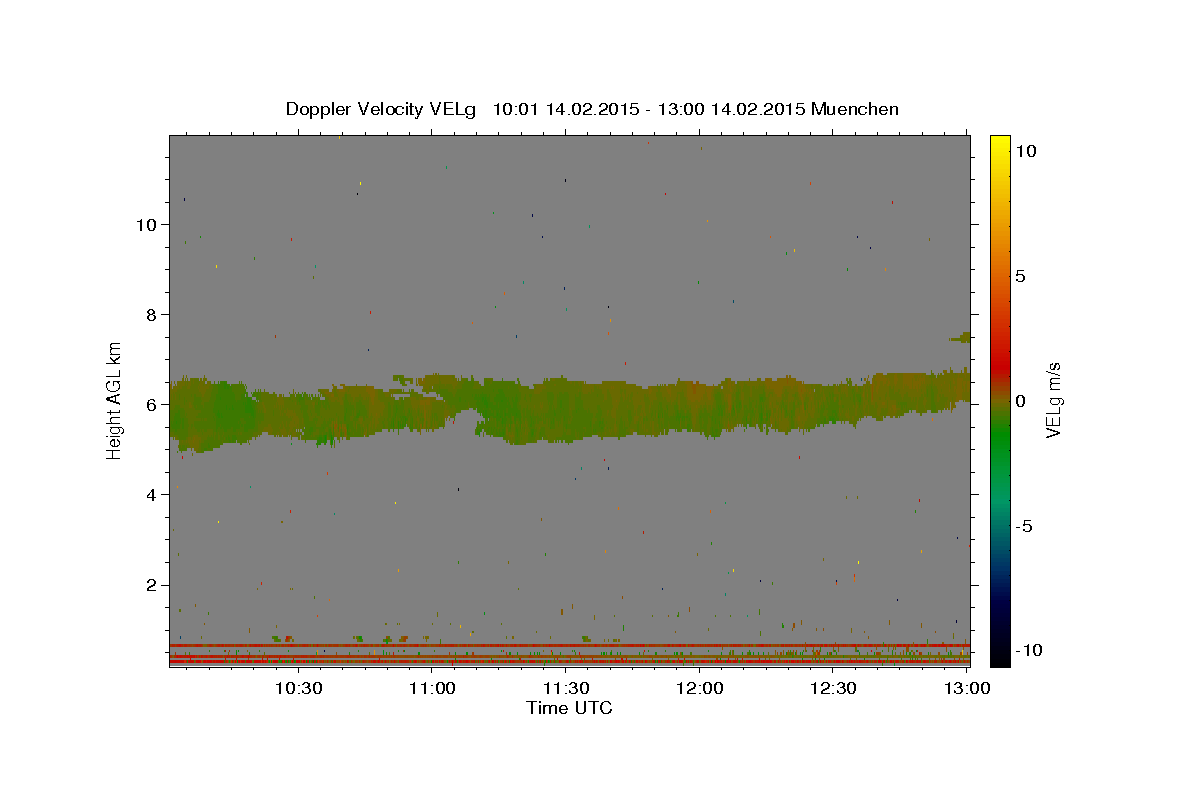Viewport: 1200px width, 800px height.
Task: Click the 'Time UTC' axis label
Action: (x=569, y=708)
